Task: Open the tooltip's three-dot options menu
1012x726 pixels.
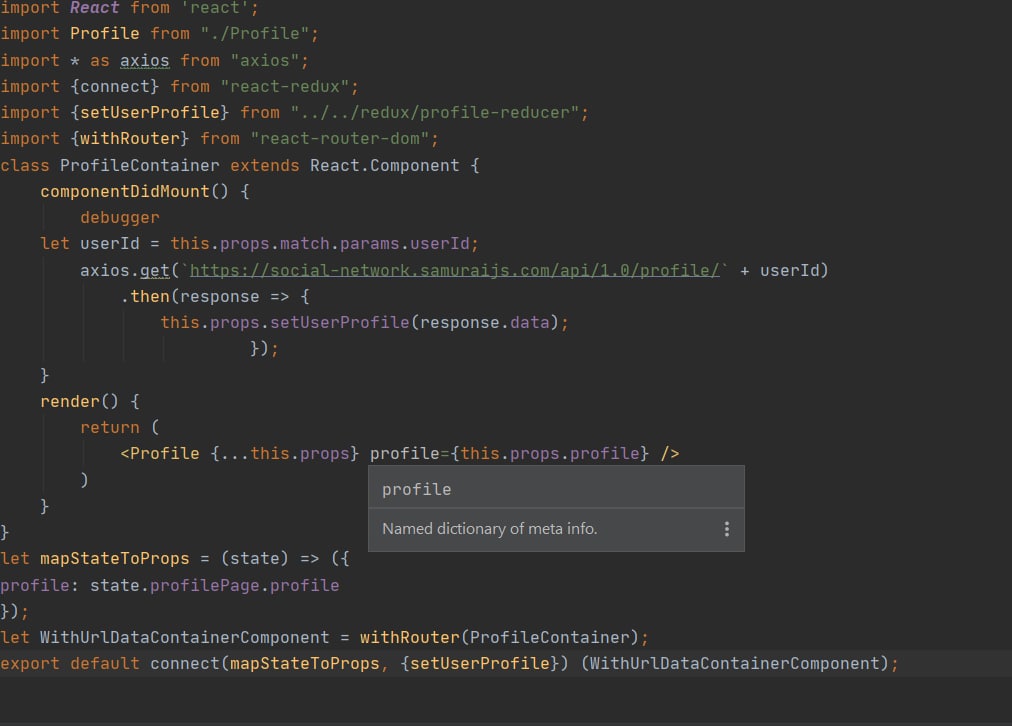Action: point(727,529)
